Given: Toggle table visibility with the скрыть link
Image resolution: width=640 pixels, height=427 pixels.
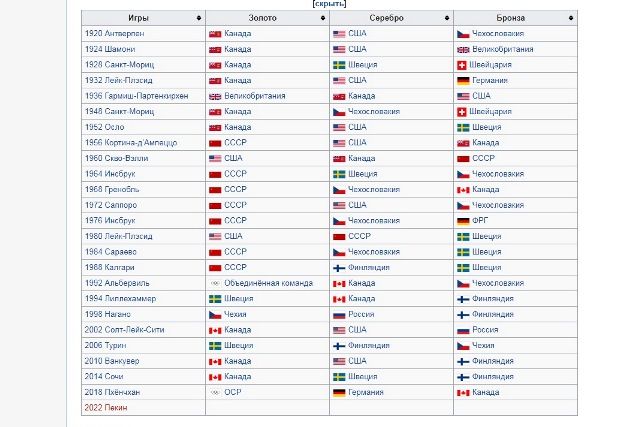Looking at the screenshot, I should click(329, 4).
